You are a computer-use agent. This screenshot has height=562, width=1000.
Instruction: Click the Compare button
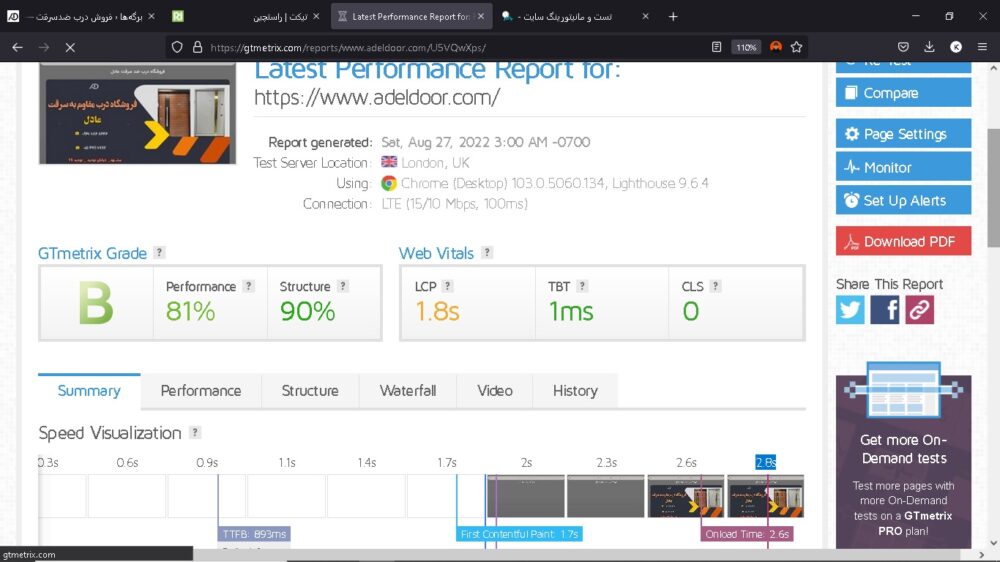[x=904, y=93]
